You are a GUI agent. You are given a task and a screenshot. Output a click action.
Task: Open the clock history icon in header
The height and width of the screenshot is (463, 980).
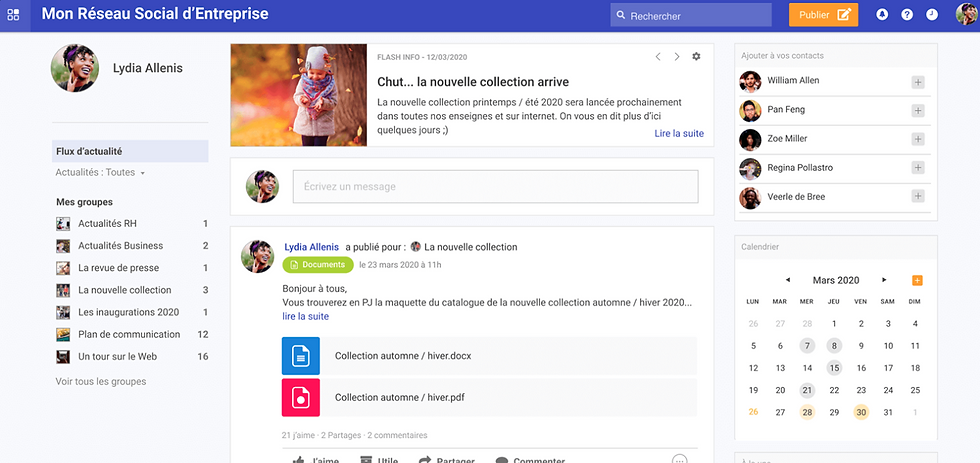point(932,15)
